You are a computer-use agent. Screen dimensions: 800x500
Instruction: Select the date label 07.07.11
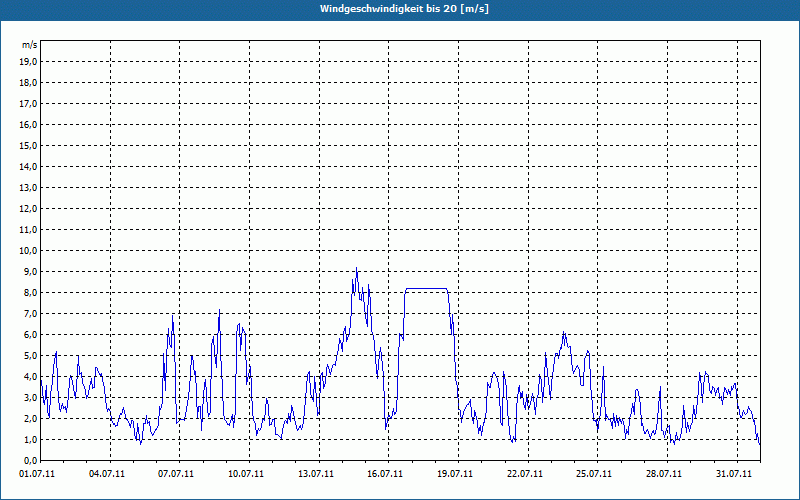[x=176, y=474]
